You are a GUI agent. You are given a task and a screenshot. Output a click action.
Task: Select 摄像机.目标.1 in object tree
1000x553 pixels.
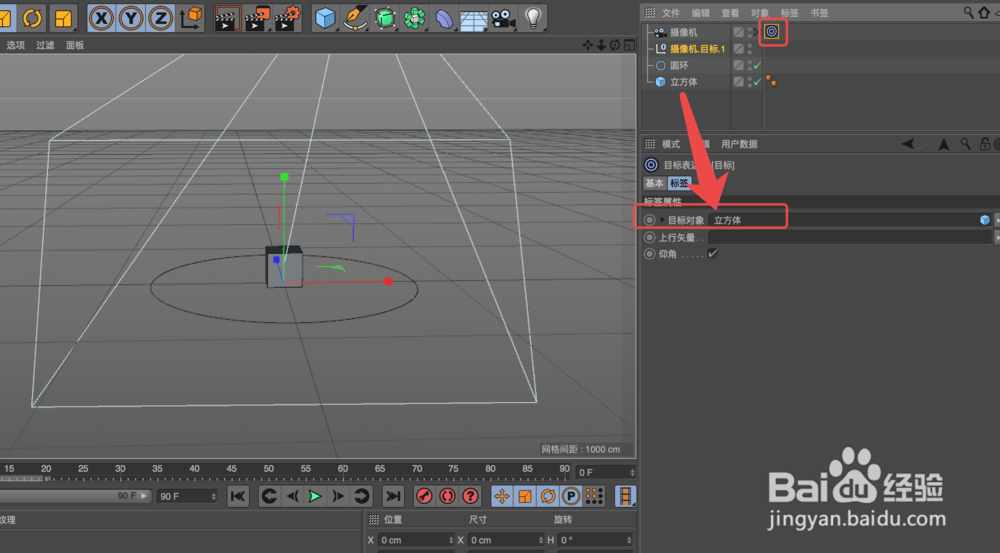698,48
